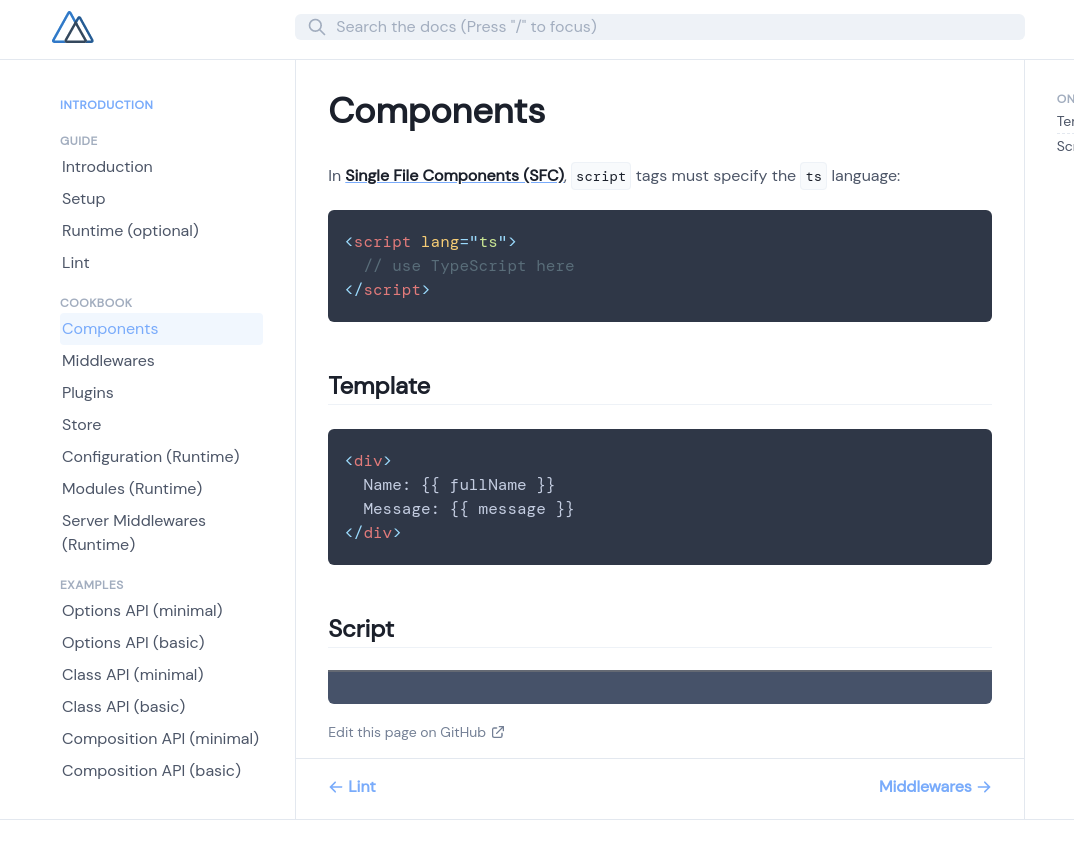
Task: Select Components in the sidebar
Action: (x=162, y=329)
